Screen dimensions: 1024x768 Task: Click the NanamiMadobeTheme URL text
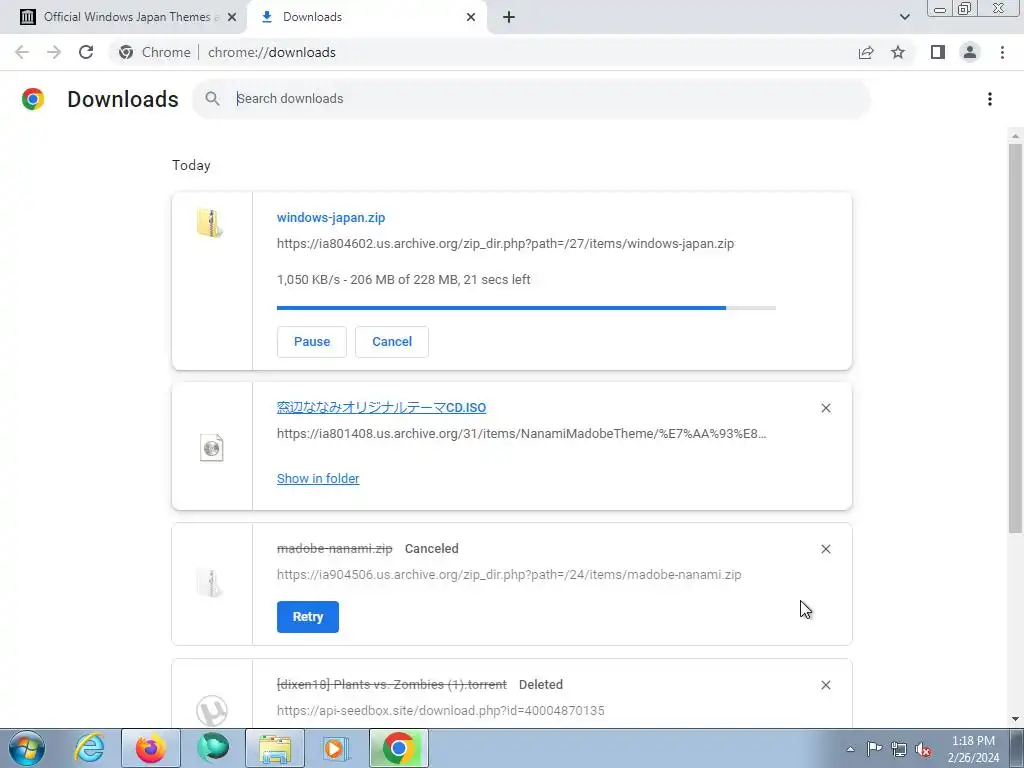(521, 434)
